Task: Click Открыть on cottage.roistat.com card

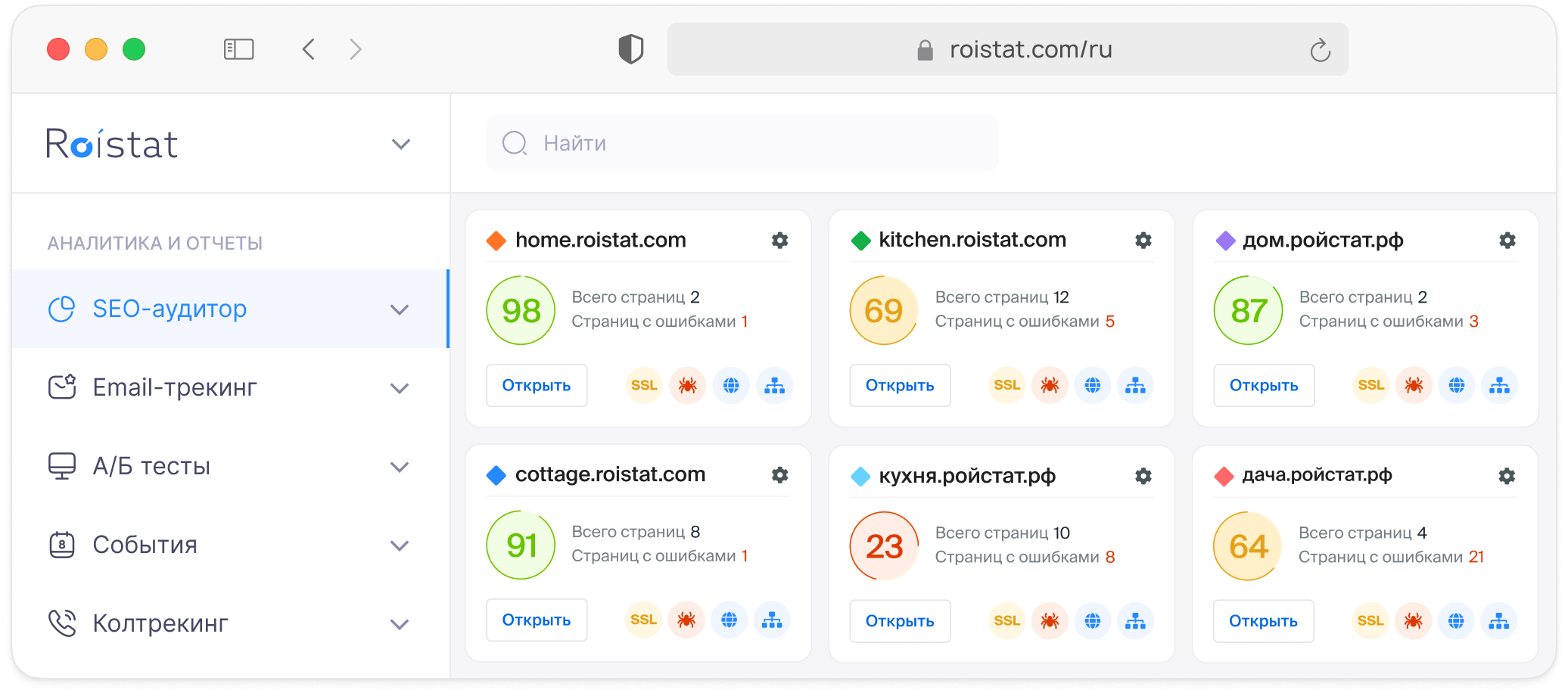Action: point(537,620)
